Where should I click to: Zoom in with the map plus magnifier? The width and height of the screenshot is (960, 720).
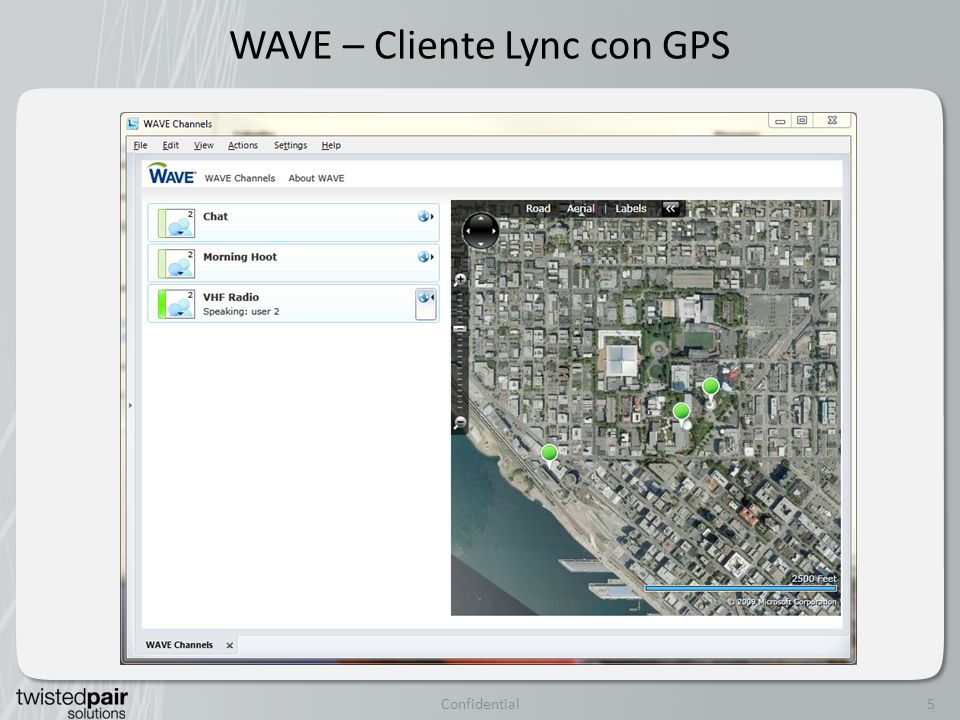pos(460,280)
